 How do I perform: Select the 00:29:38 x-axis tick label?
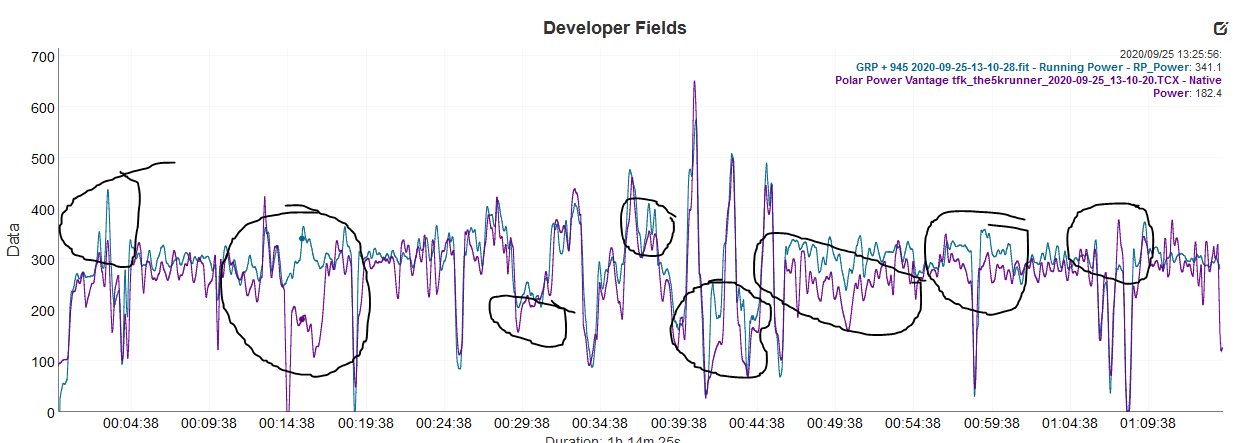click(x=522, y=424)
